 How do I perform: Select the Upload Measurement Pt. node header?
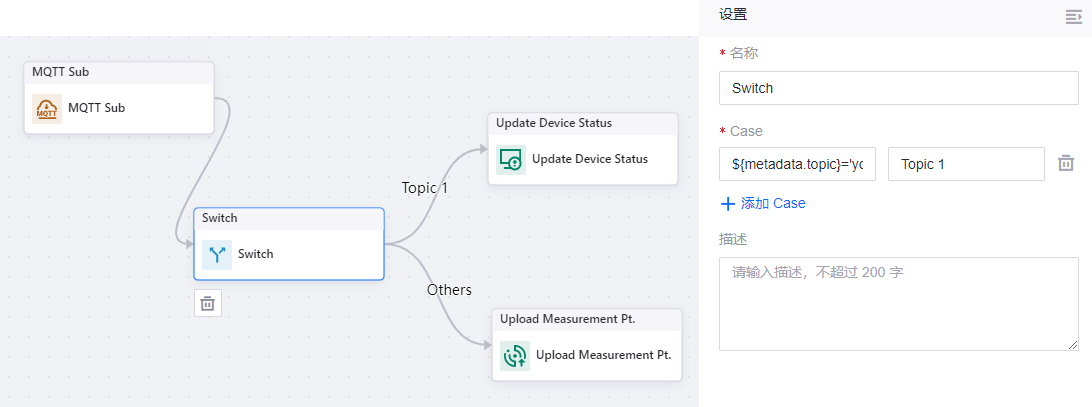[x=587, y=319]
